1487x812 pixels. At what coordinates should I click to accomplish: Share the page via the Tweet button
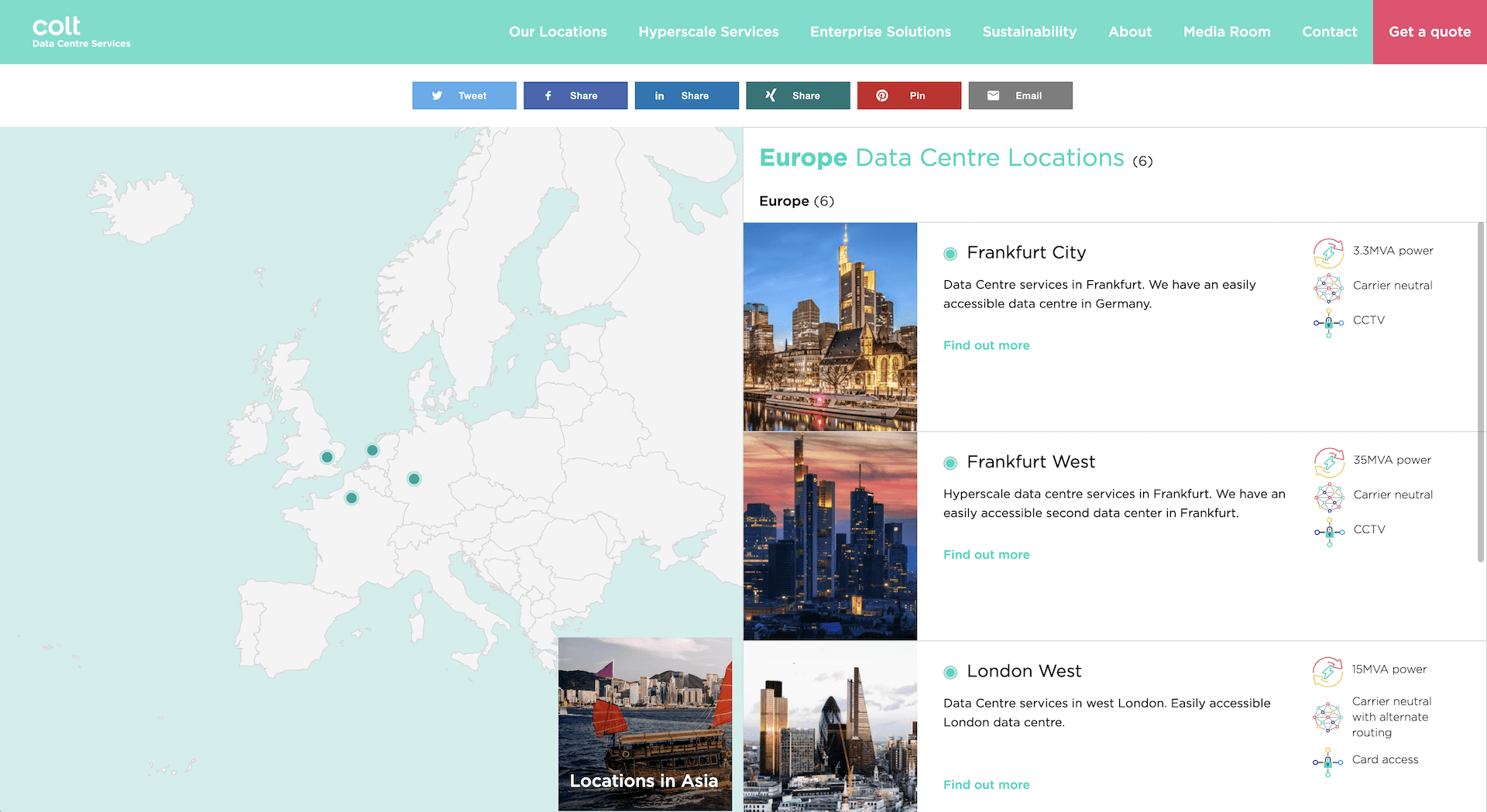tap(464, 95)
